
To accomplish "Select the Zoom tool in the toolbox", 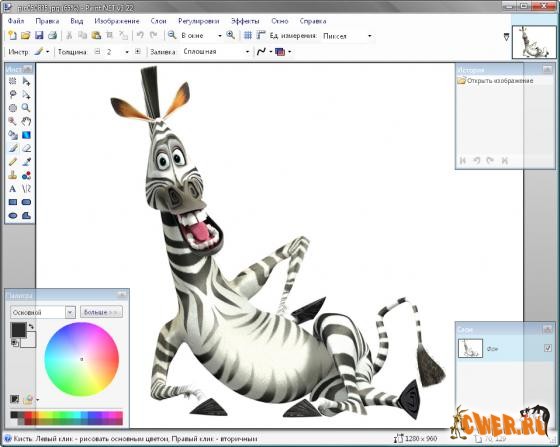I will (x=26, y=108).
